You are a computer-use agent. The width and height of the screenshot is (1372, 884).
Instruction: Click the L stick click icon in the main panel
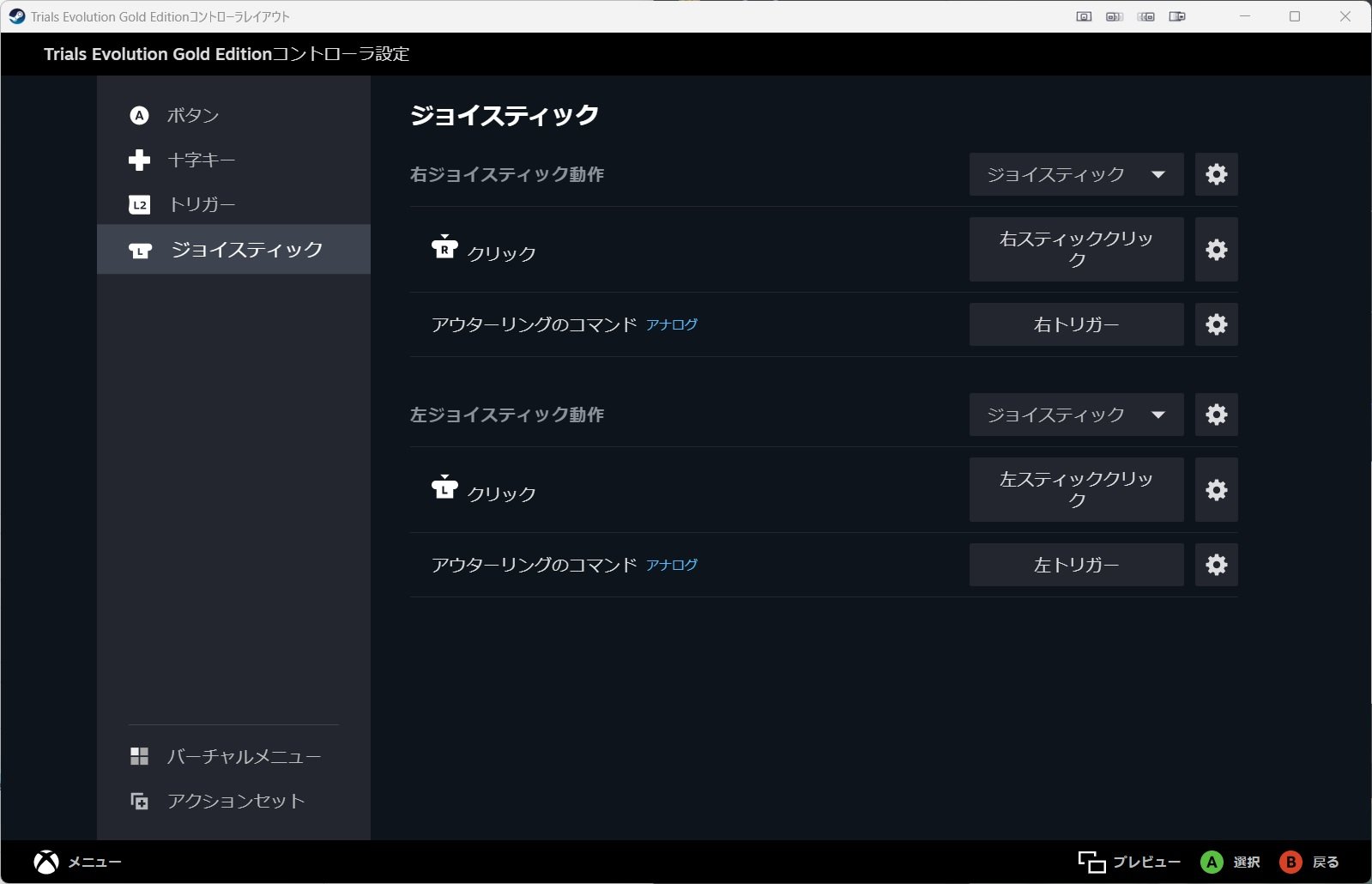tap(444, 487)
